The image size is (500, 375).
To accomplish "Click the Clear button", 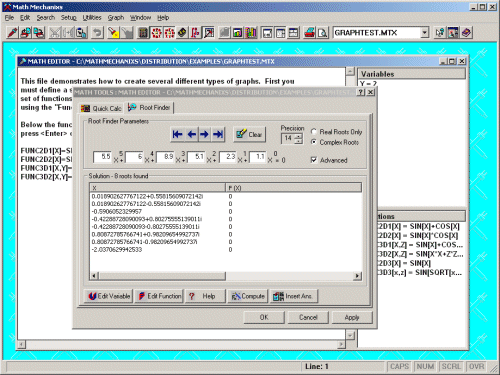I will click(x=249, y=134).
